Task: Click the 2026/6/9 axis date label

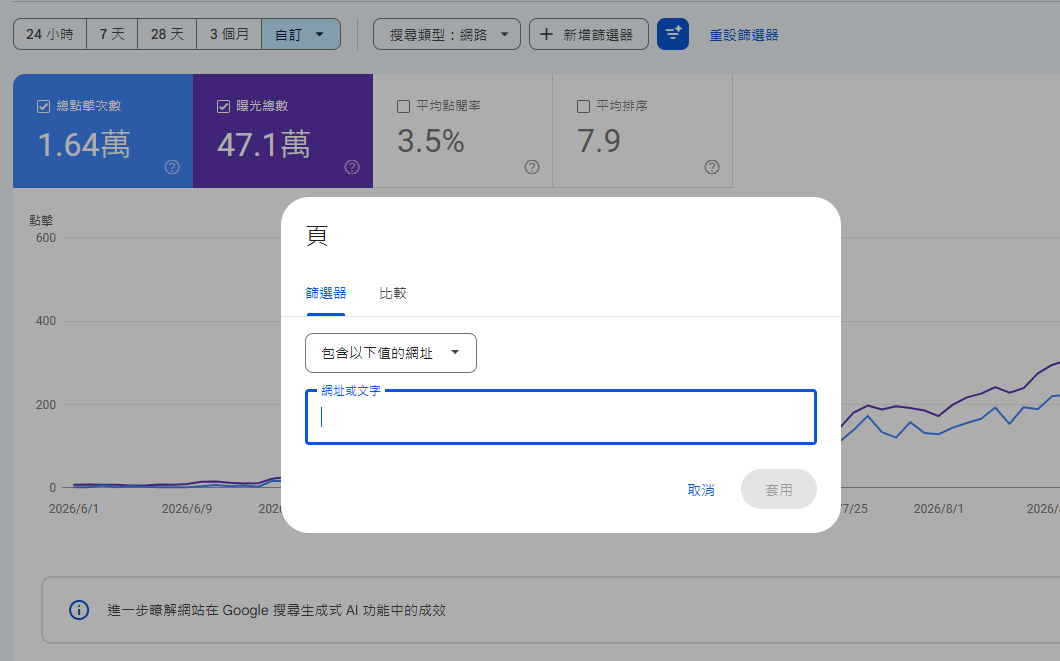Action: [187, 509]
